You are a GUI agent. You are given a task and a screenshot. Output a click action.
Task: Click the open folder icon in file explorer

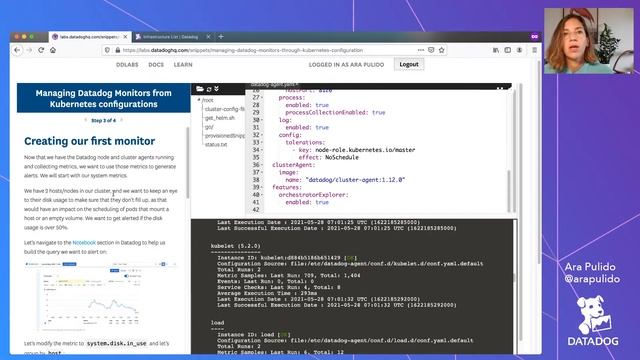pos(200,89)
